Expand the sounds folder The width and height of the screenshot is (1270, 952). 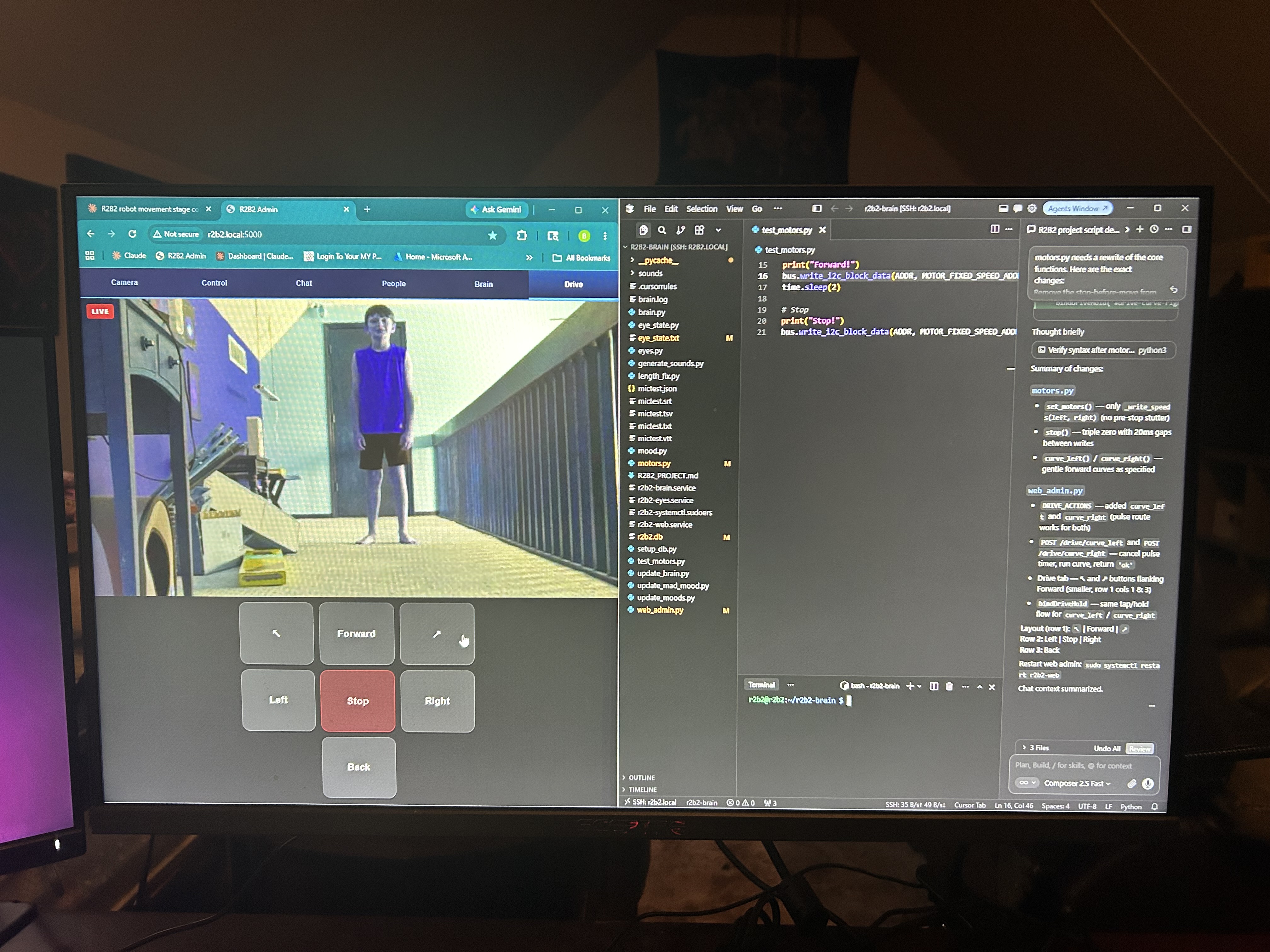[650, 273]
